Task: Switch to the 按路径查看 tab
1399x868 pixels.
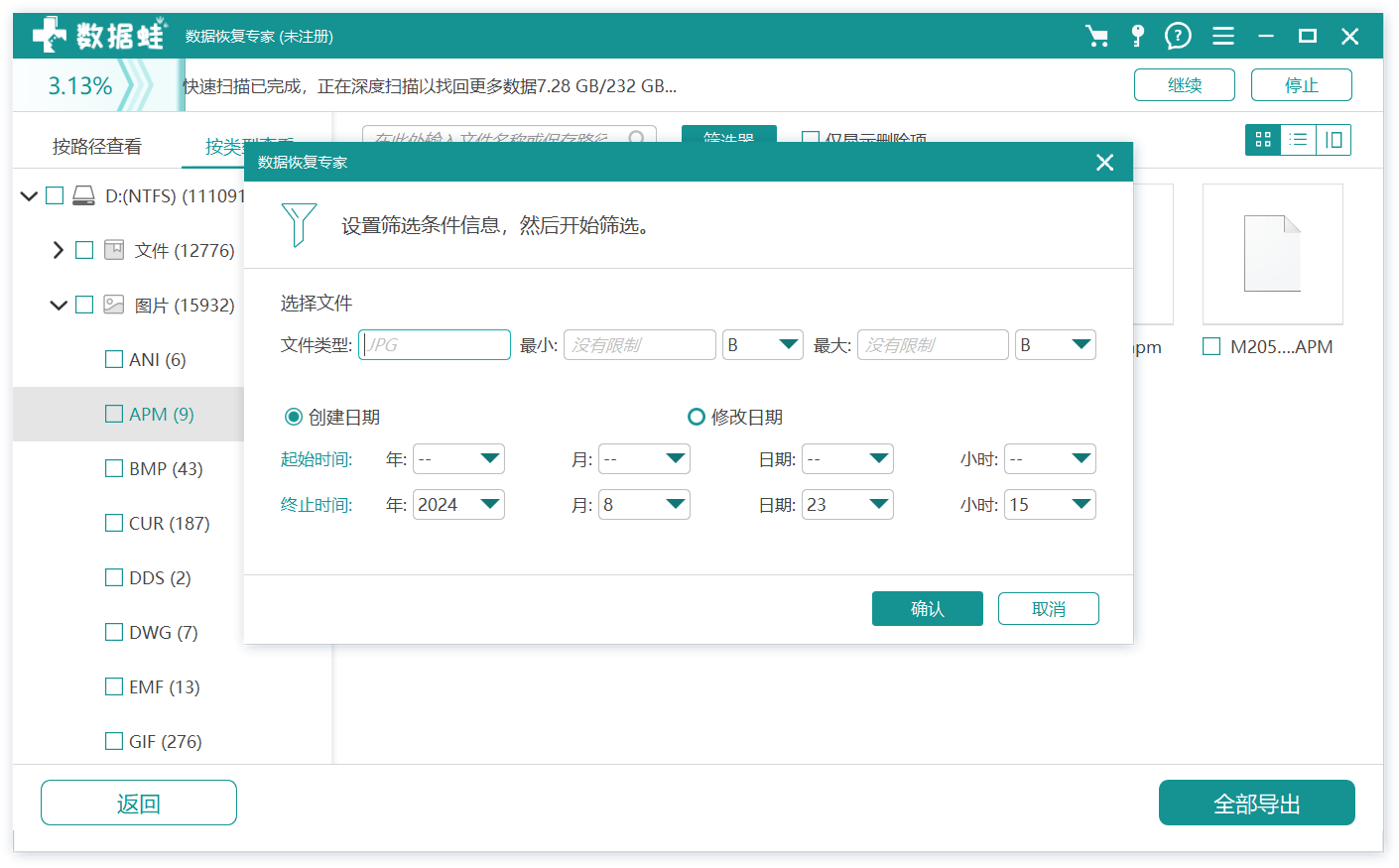Action: pos(97,146)
